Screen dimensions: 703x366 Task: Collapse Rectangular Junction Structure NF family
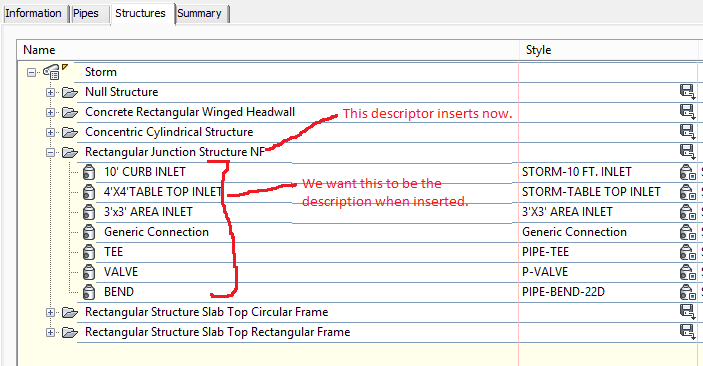point(50,152)
